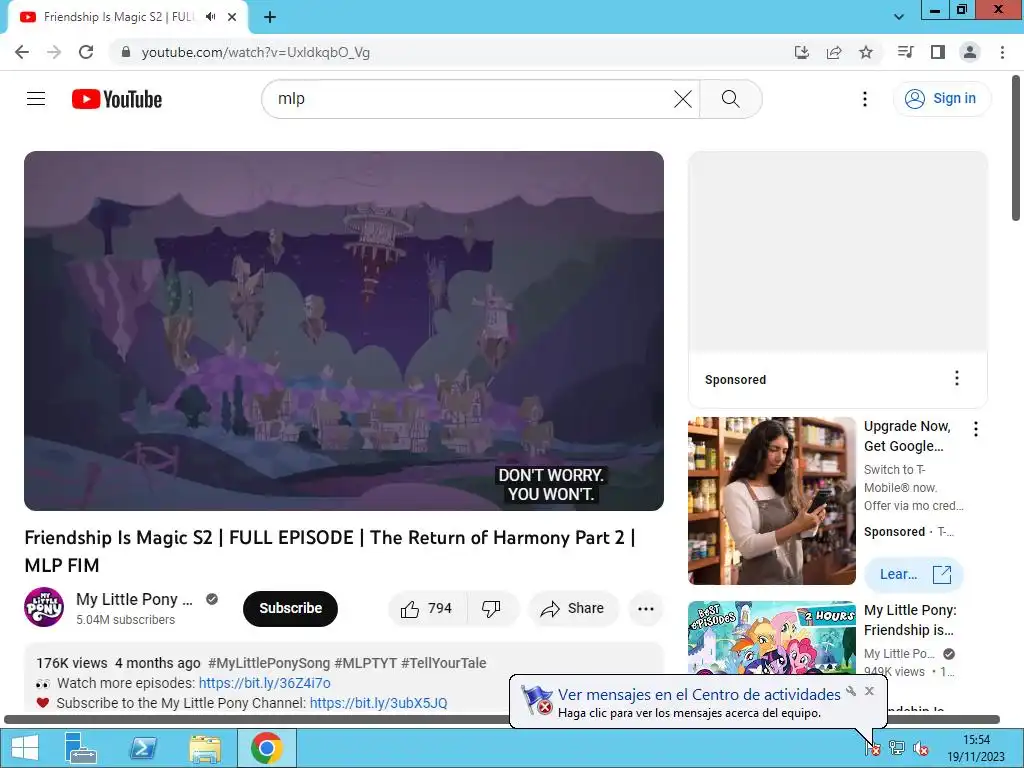This screenshot has width=1024, height=768.
Task: Go back with the browser back arrow
Action: [x=22, y=52]
